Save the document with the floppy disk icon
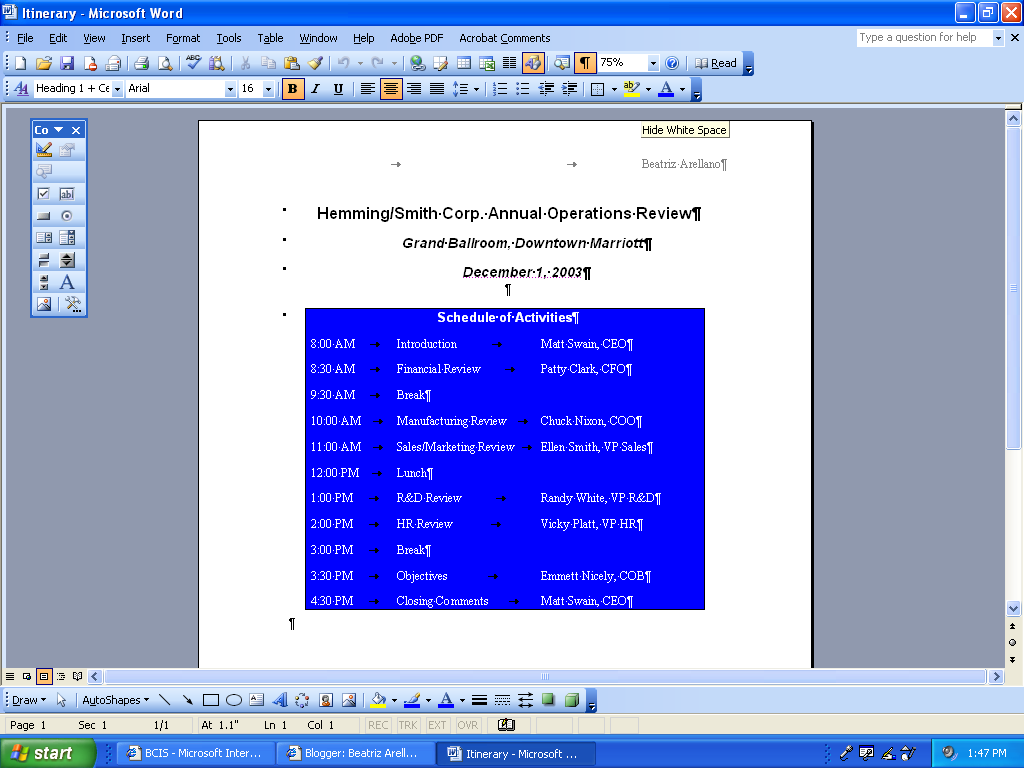 67,63
